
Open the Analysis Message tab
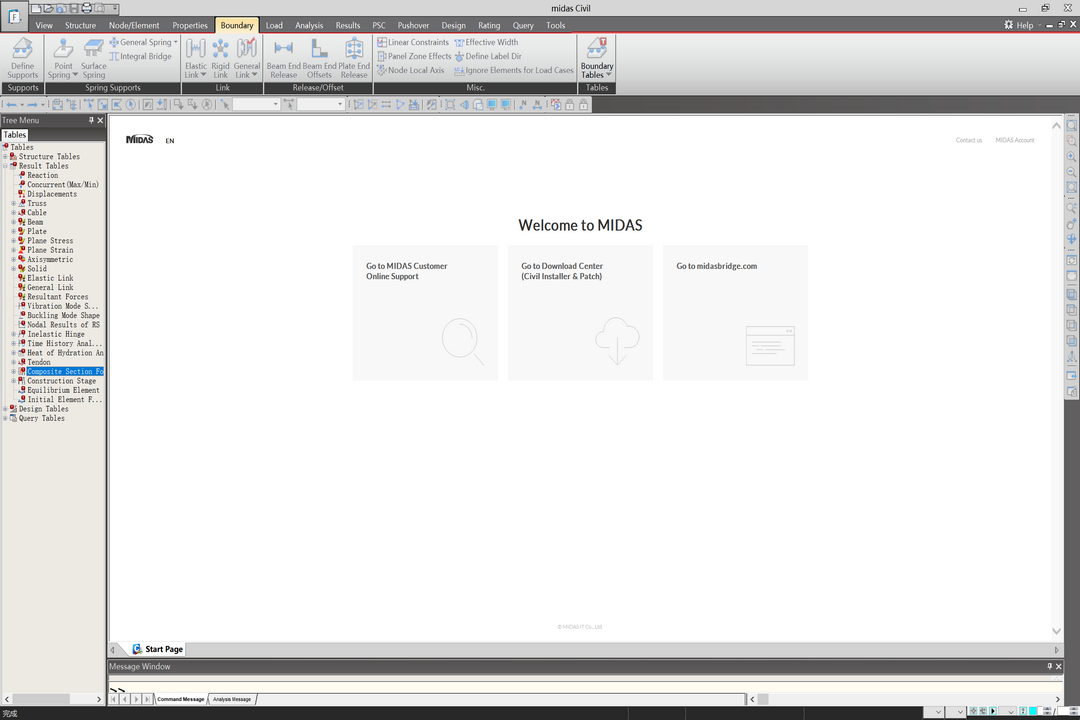(x=232, y=699)
